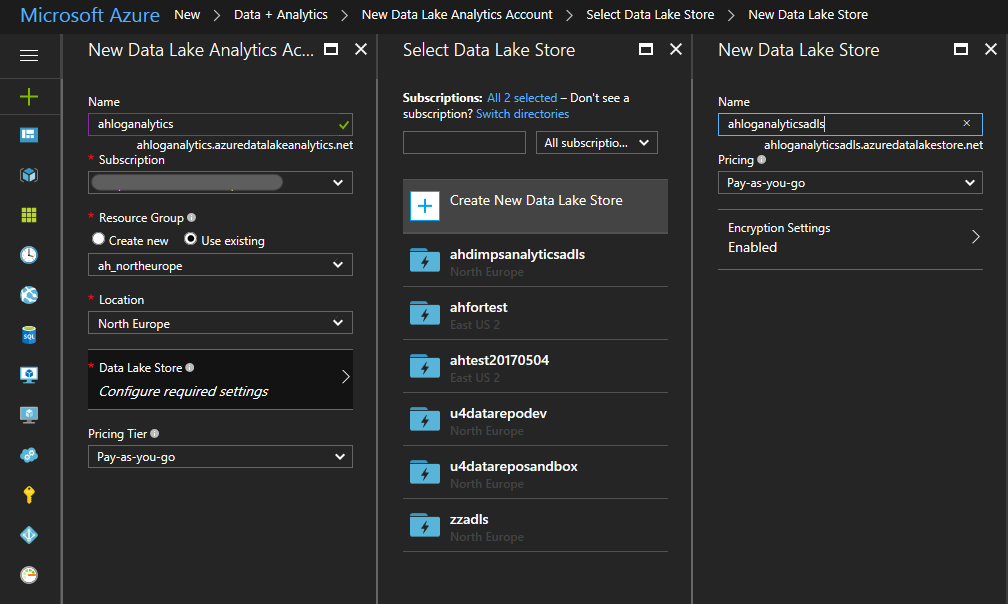Select the ahfortest store

click(535, 314)
